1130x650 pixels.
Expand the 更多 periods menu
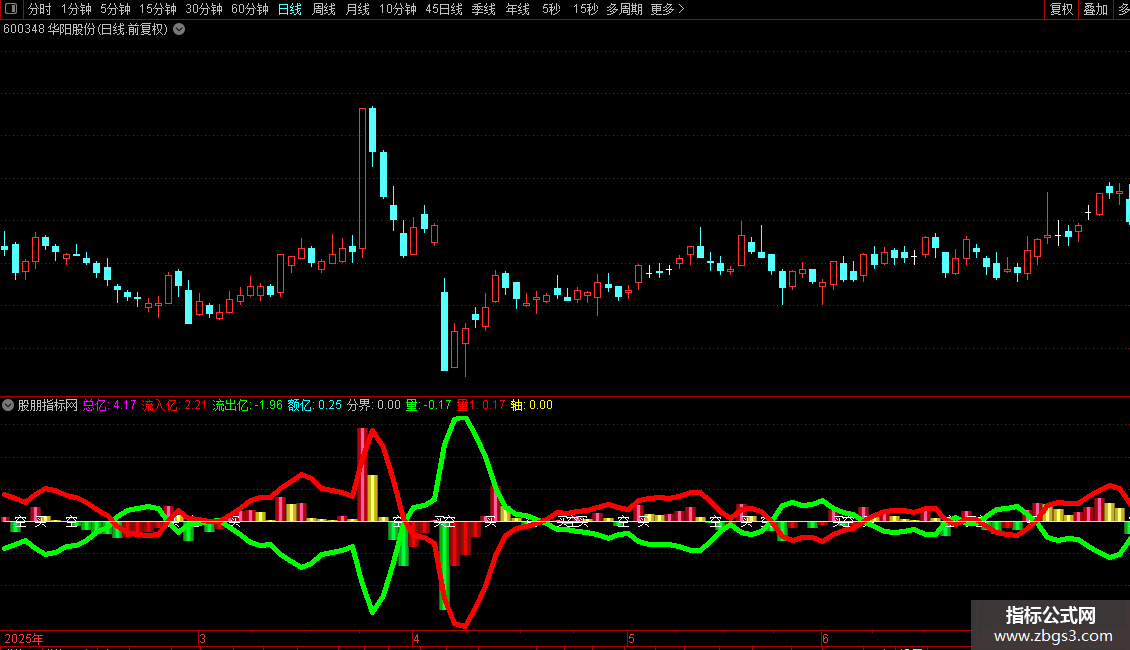point(667,9)
